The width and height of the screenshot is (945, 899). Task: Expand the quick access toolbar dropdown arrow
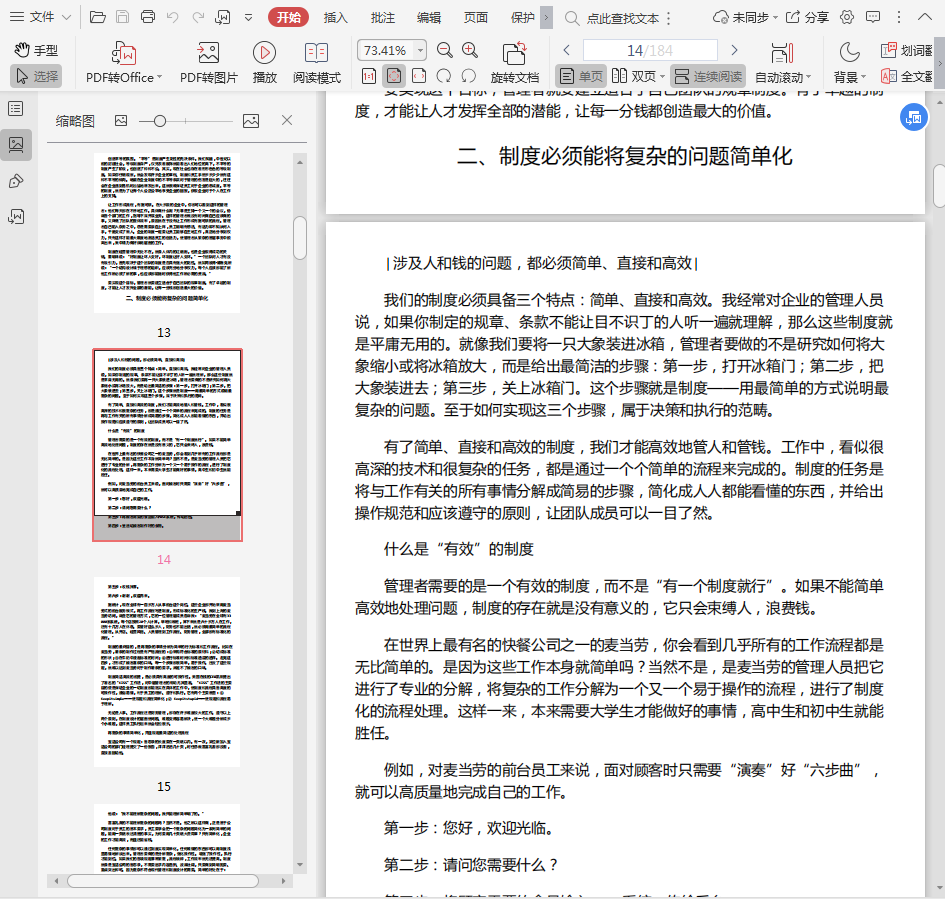click(x=248, y=17)
